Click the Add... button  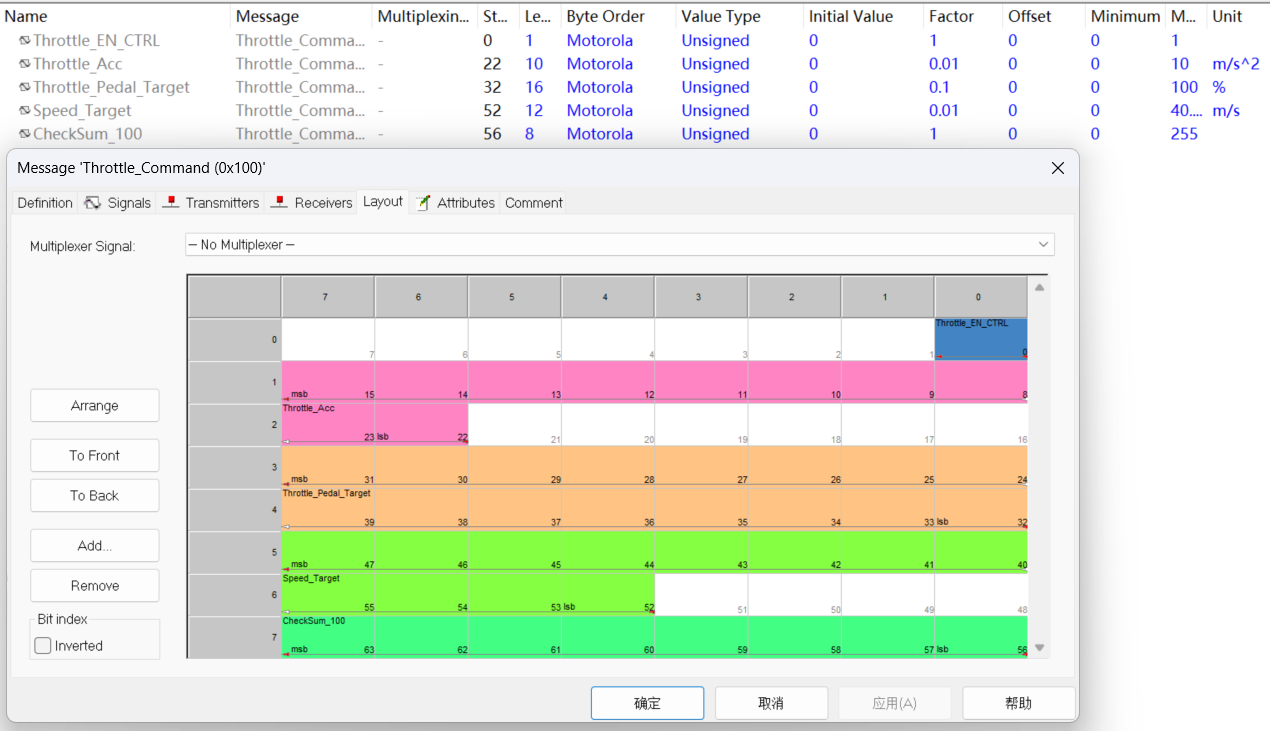click(95, 546)
